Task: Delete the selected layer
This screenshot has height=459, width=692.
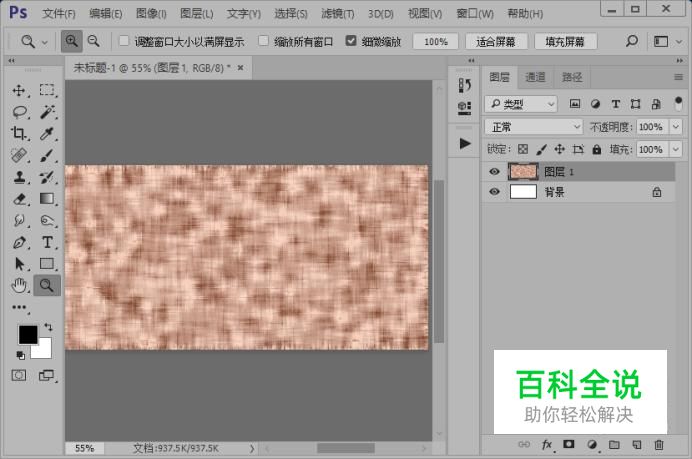Action: [x=658, y=444]
